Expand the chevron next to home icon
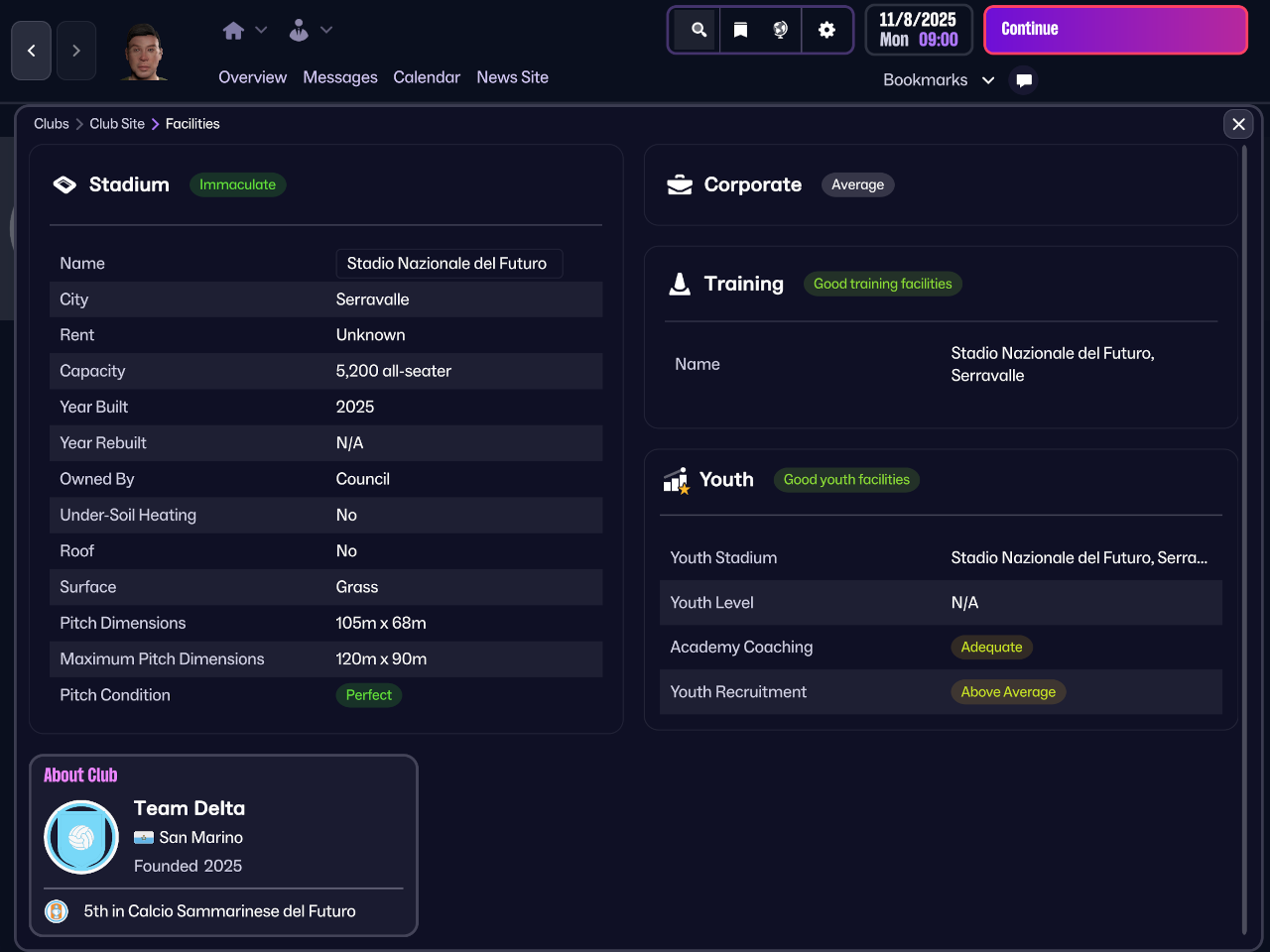This screenshot has width=1270, height=952. pyautogui.click(x=262, y=31)
